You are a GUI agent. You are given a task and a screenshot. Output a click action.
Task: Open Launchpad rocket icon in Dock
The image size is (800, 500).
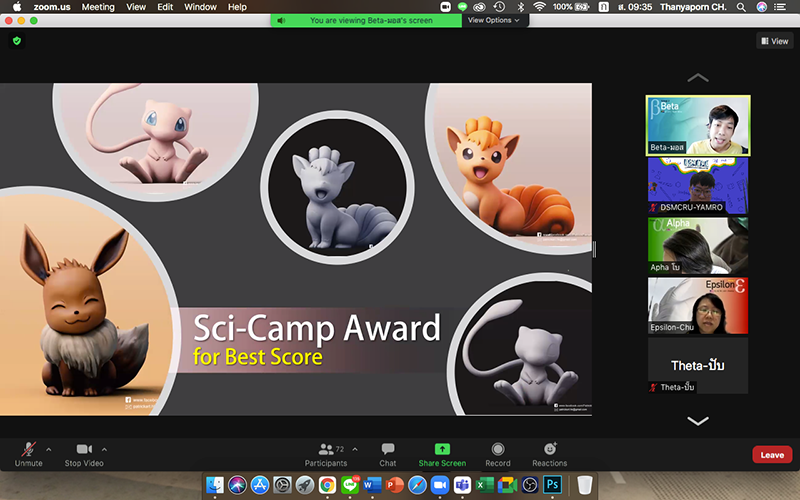(305, 485)
